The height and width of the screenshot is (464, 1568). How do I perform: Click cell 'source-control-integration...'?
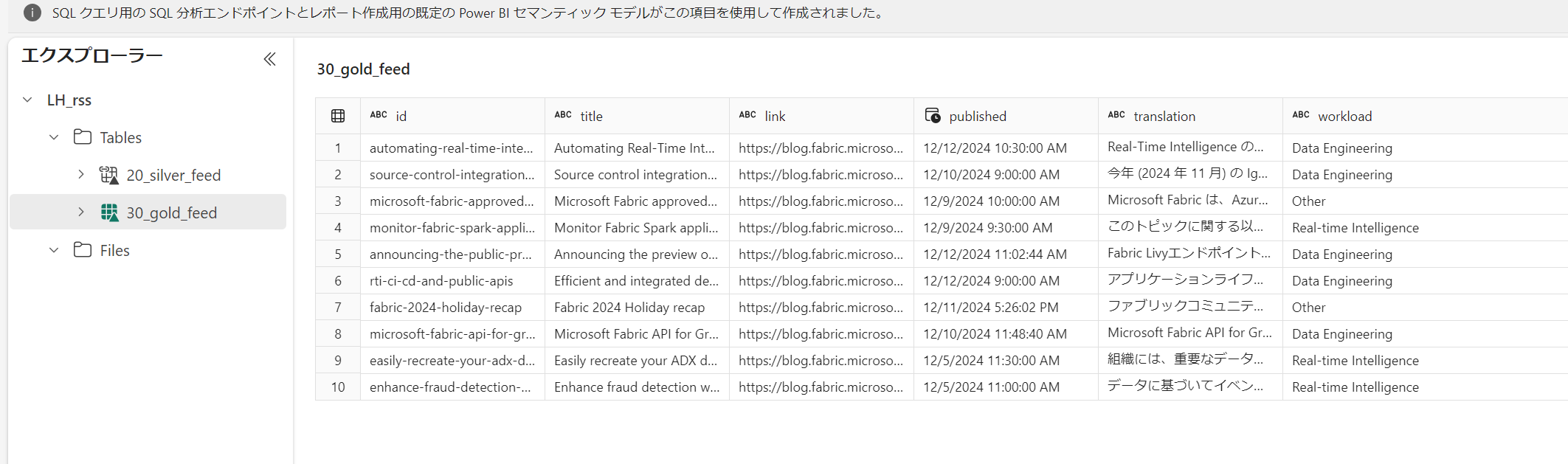452,175
